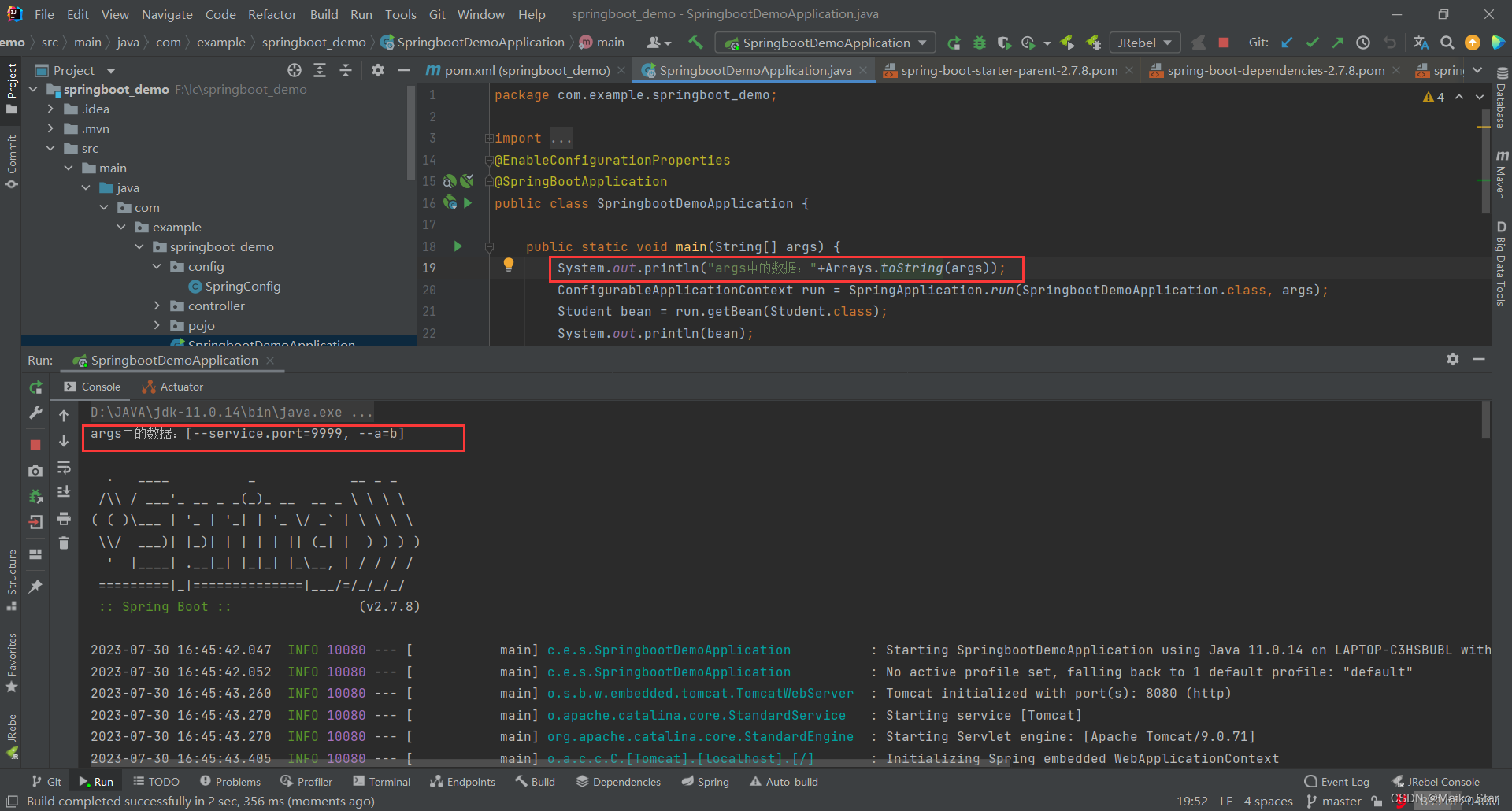1512x811 pixels.
Task: Stop the running application in top toolbar
Action: [x=1223, y=43]
